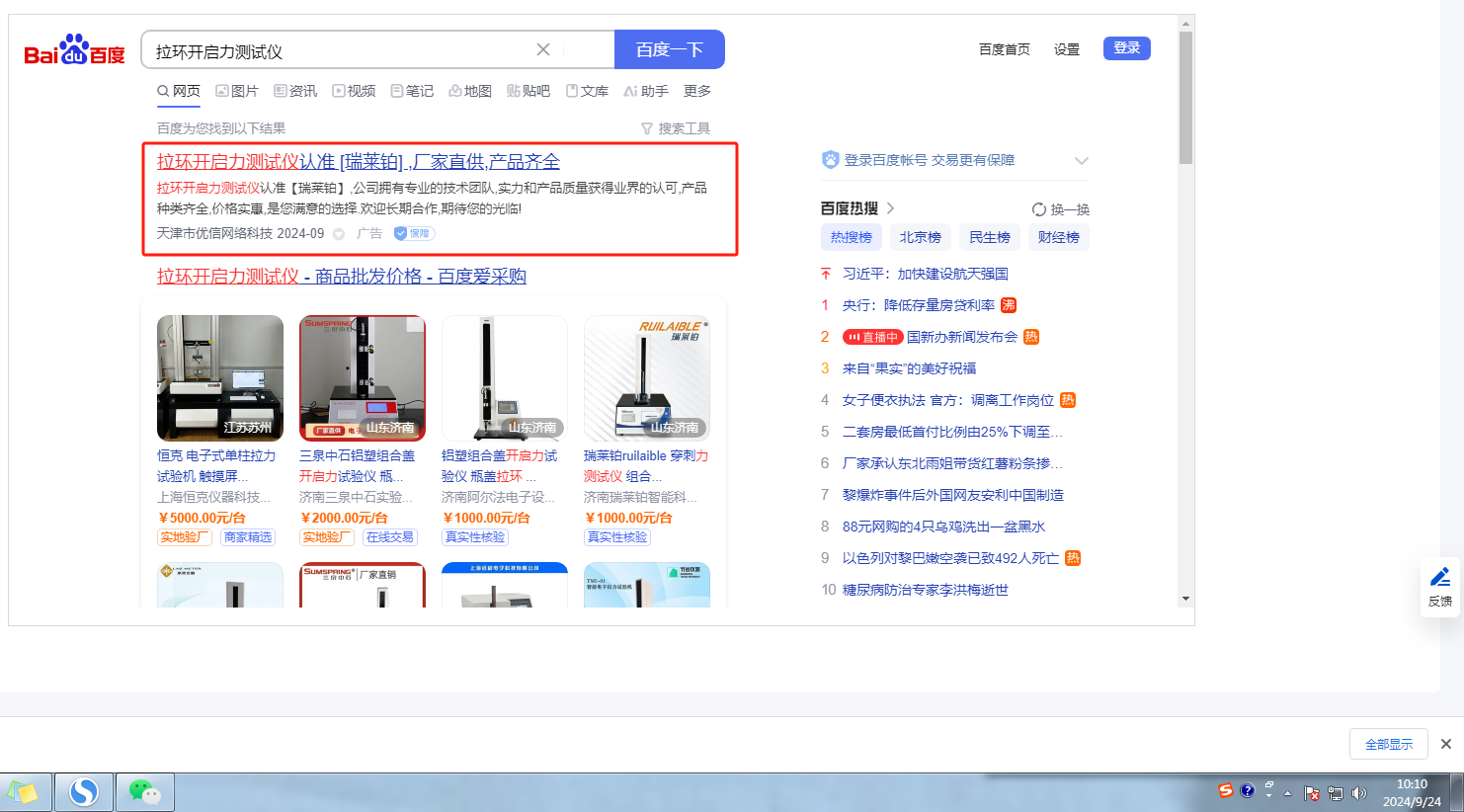Switch to the 视频 tab
This screenshot has width=1464, height=812.
pyautogui.click(x=354, y=91)
